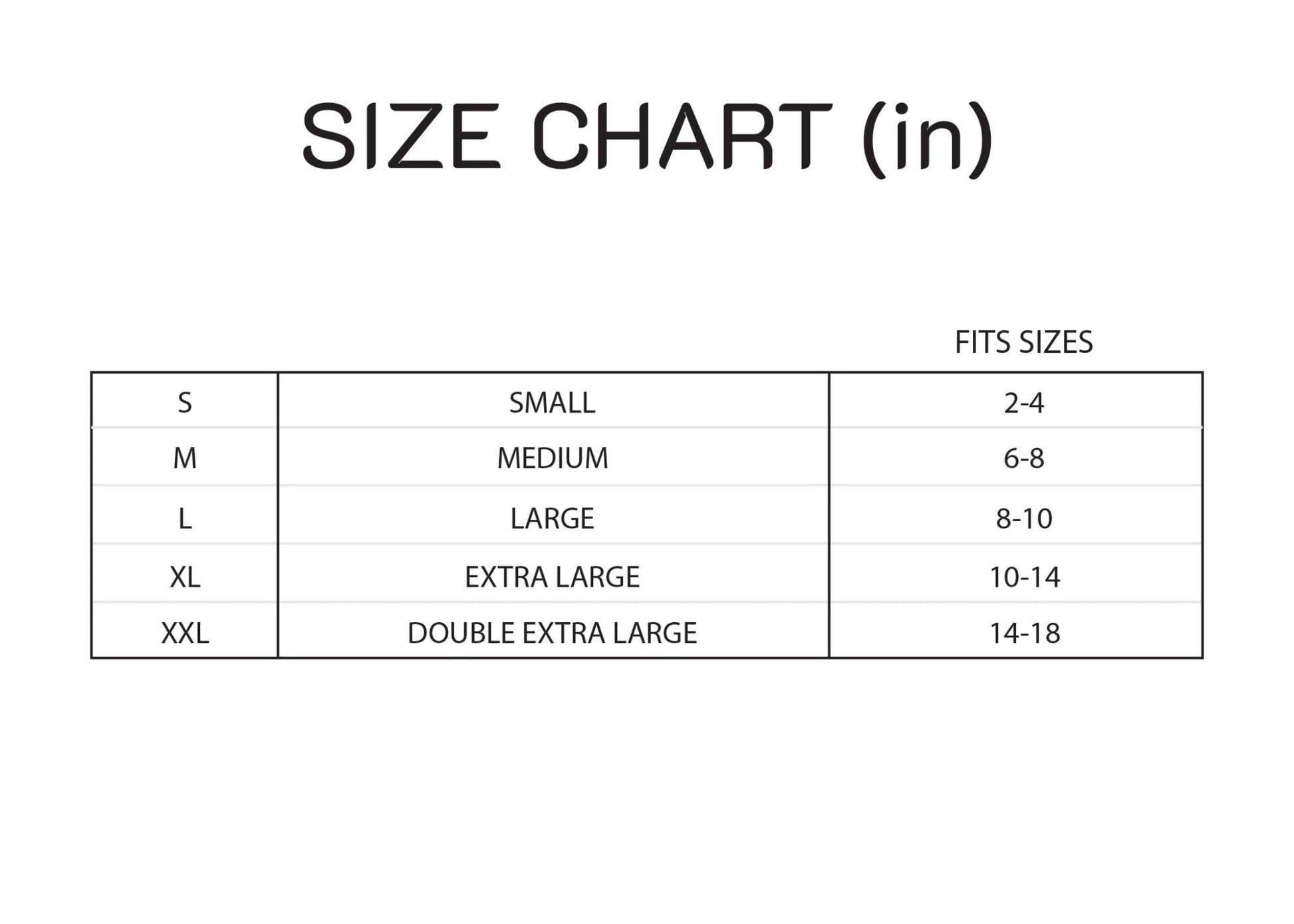
Task: Select the XXL abbreviation cell
Action: tap(185, 633)
